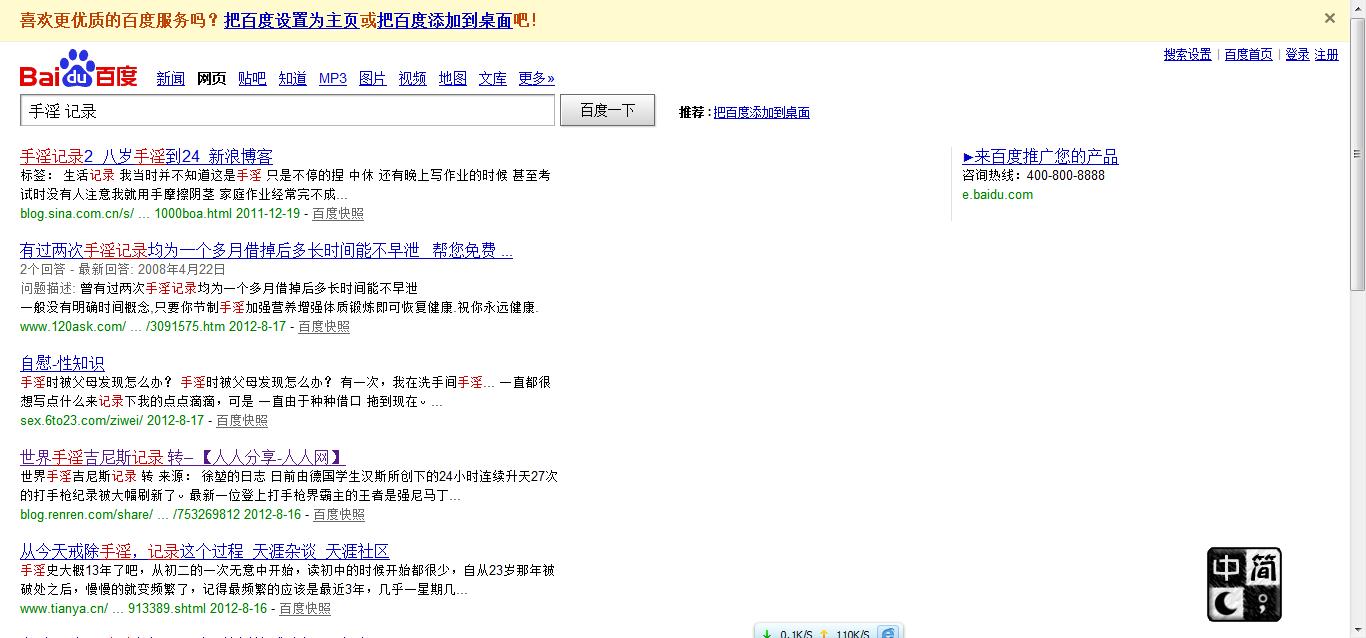Click 把百度添加到桌面 in the yellow banner
This screenshot has width=1366, height=638.
pos(445,20)
